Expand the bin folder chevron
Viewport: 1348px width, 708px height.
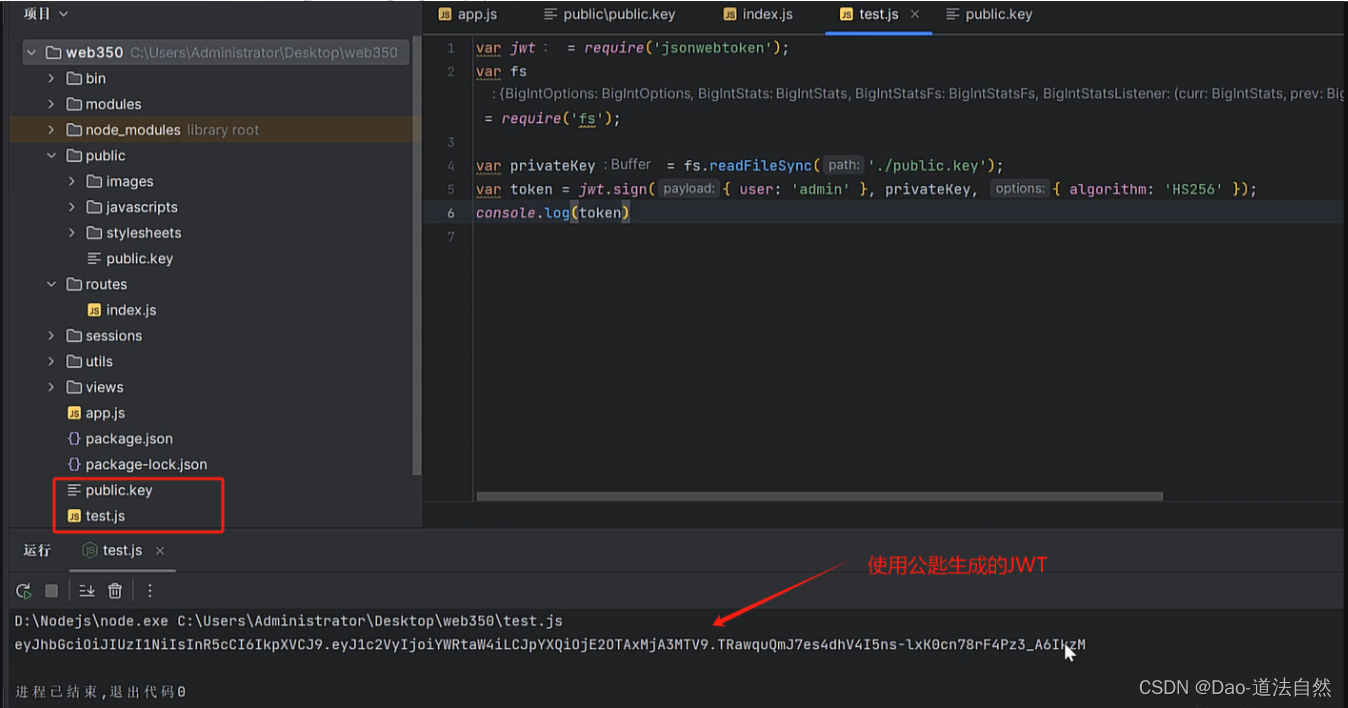(x=51, y=78)
